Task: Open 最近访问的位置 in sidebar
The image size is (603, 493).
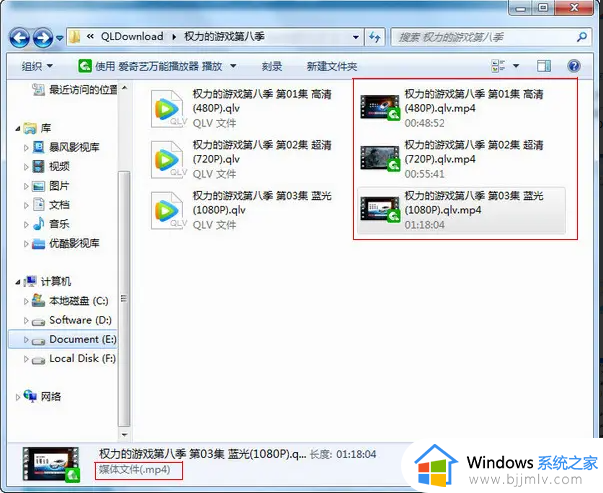Action: [75, 90]
